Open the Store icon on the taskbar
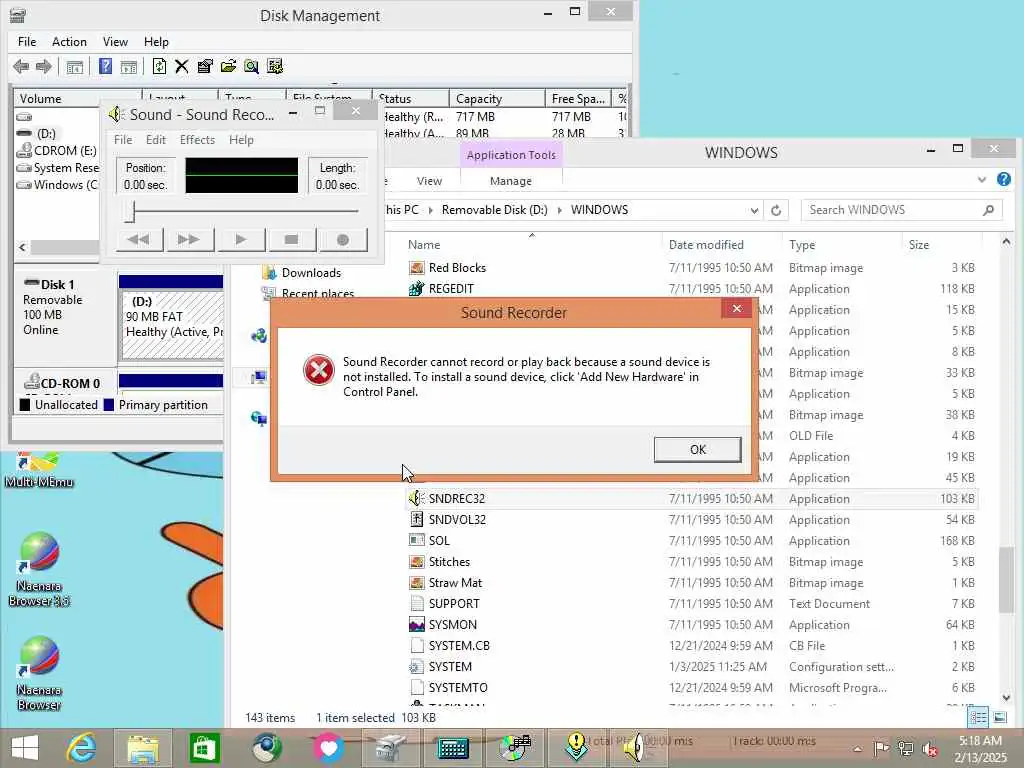The image size is (1024, 768). tap(204, 748)
